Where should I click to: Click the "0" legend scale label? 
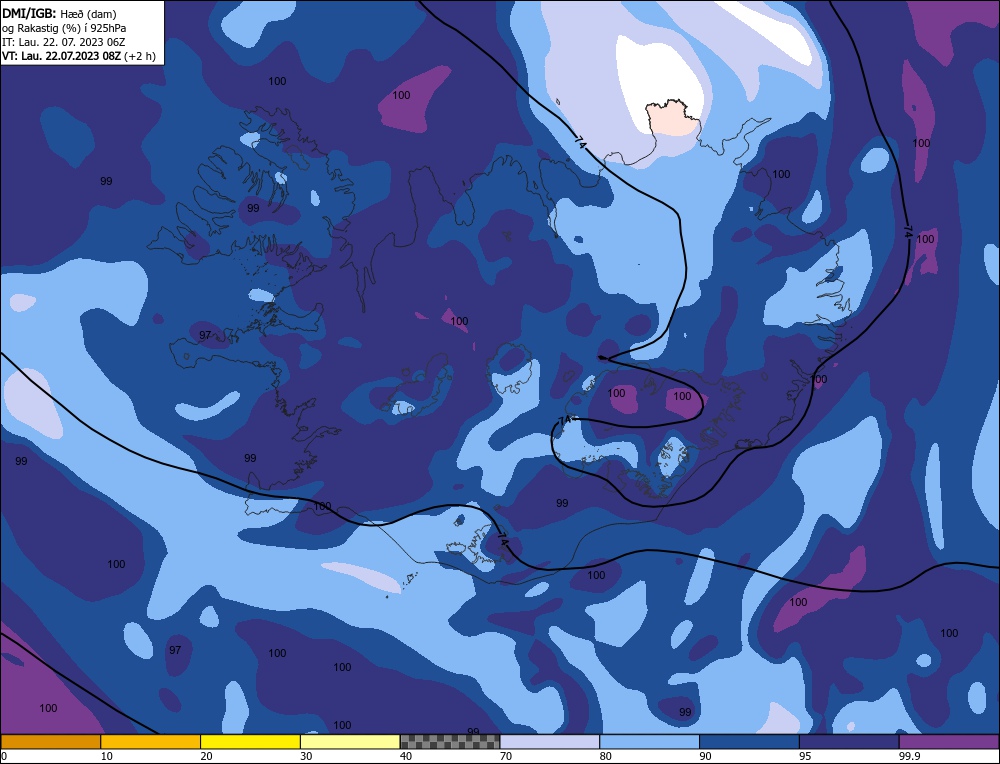pos(4,756)
